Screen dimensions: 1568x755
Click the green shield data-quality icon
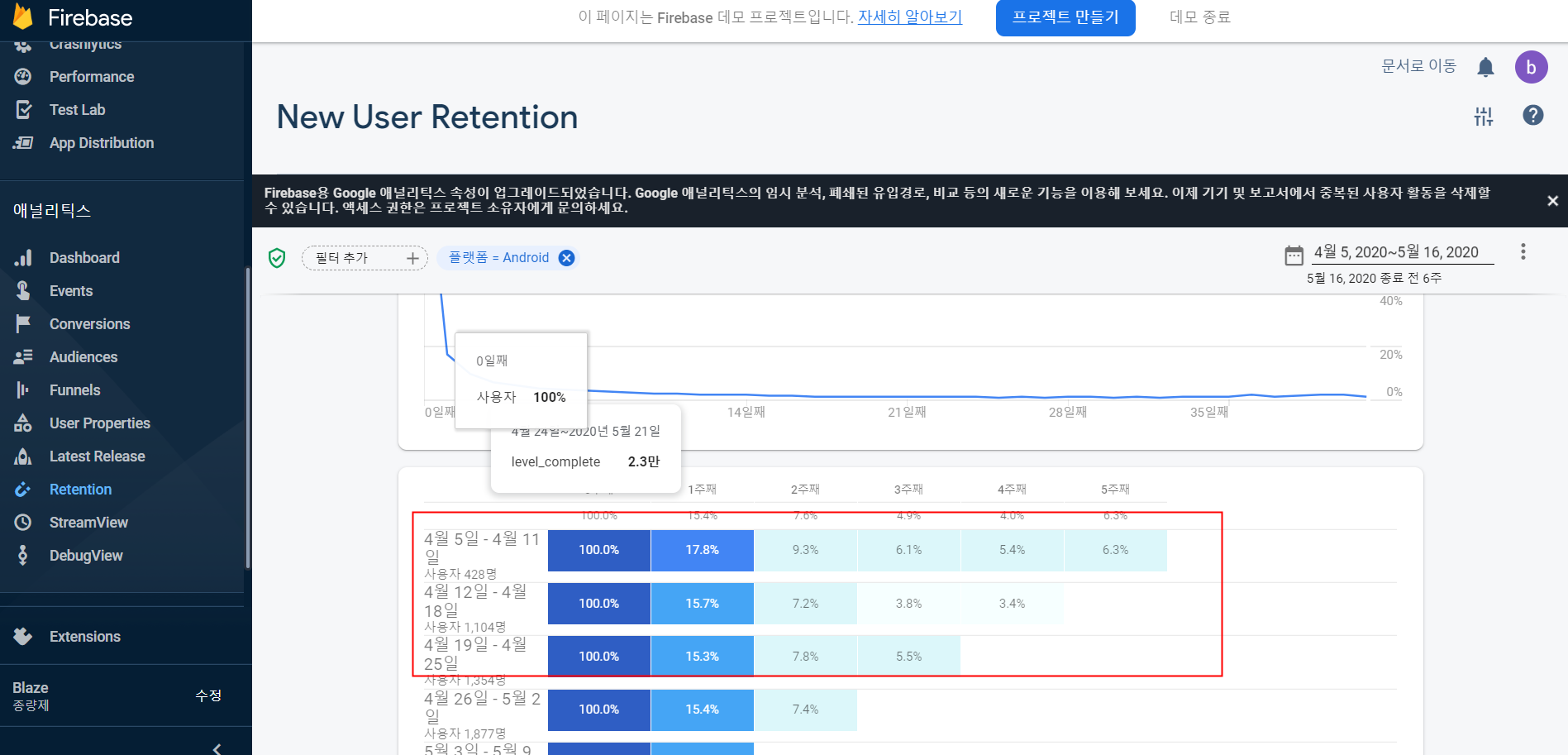277,258
